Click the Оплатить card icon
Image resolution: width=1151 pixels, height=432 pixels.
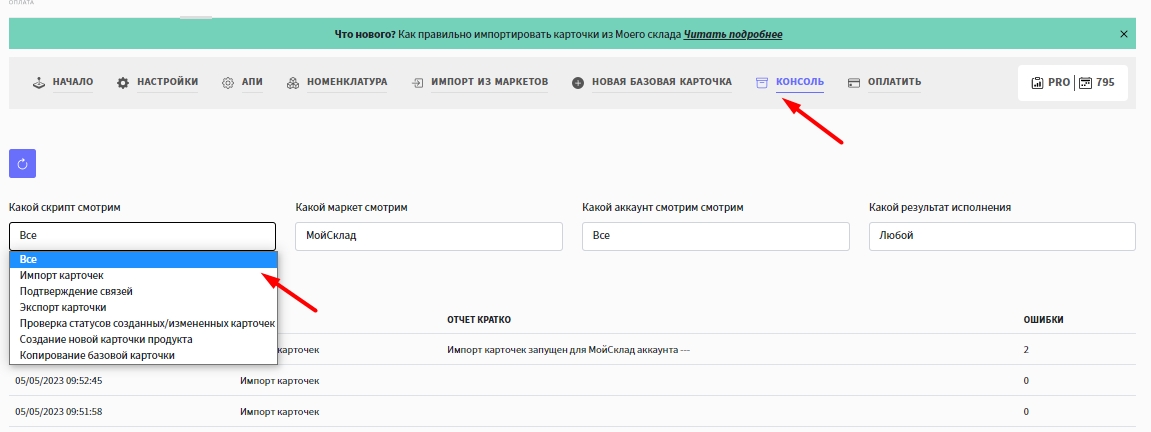click(x=854, y=83)
